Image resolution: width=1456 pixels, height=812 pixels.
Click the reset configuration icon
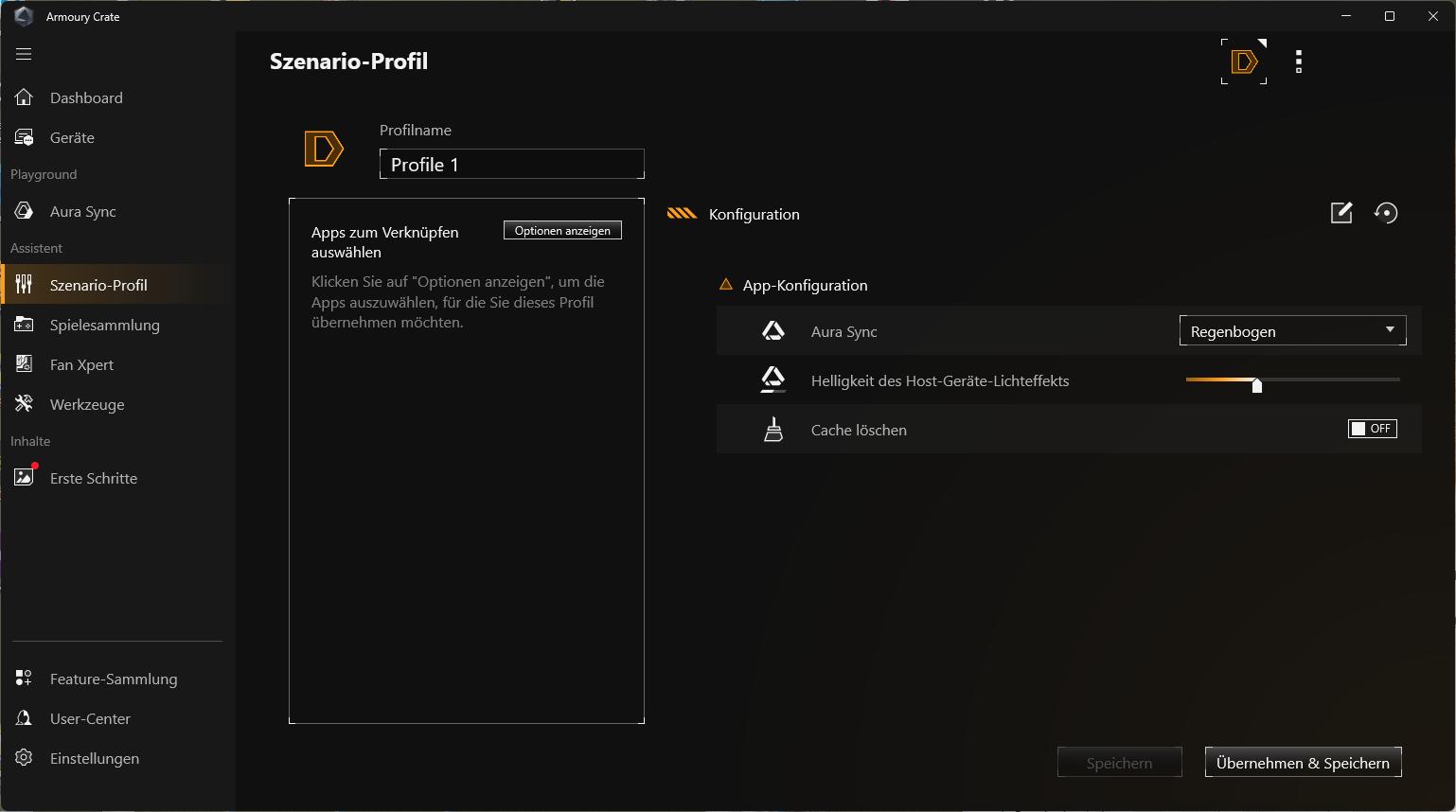click(1386, 213)
